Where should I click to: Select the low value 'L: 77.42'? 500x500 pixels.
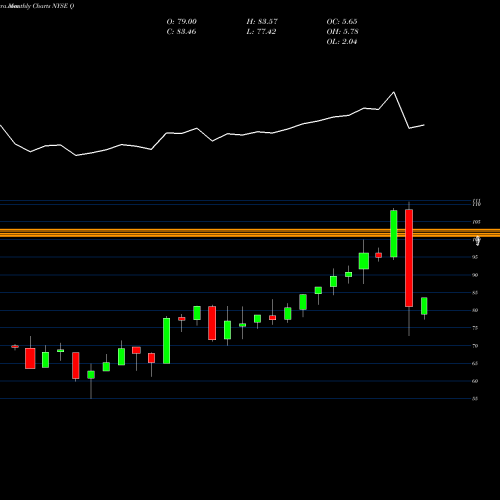[x=261, y=32]
